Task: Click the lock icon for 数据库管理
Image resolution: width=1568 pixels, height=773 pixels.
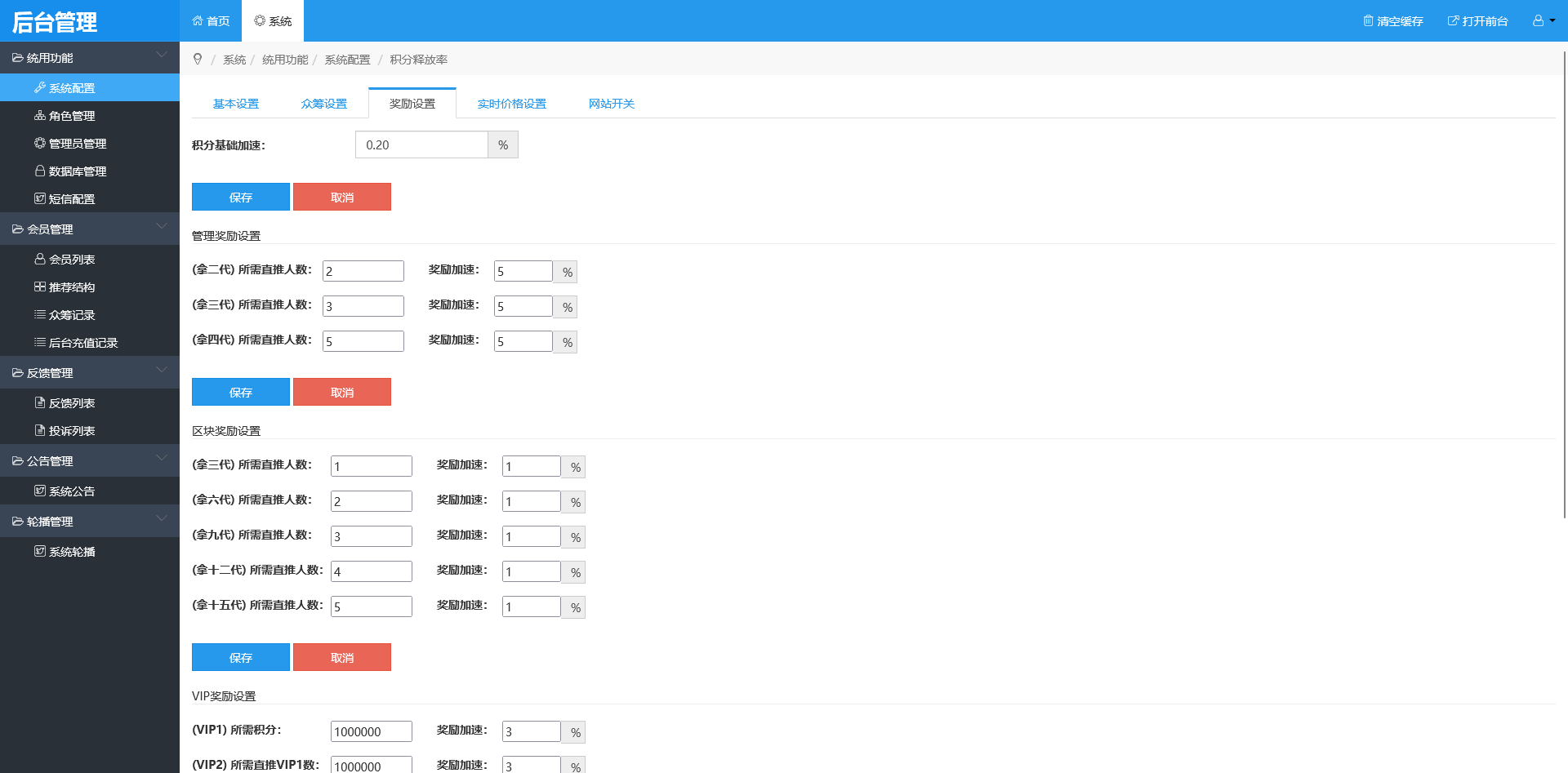Action: [x=40, y=171]
